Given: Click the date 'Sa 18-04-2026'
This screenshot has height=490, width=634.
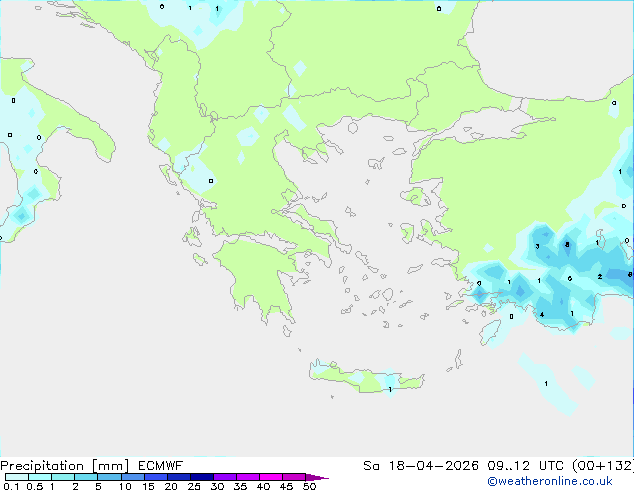Looking at the screenshot, I should click(421, 466).
